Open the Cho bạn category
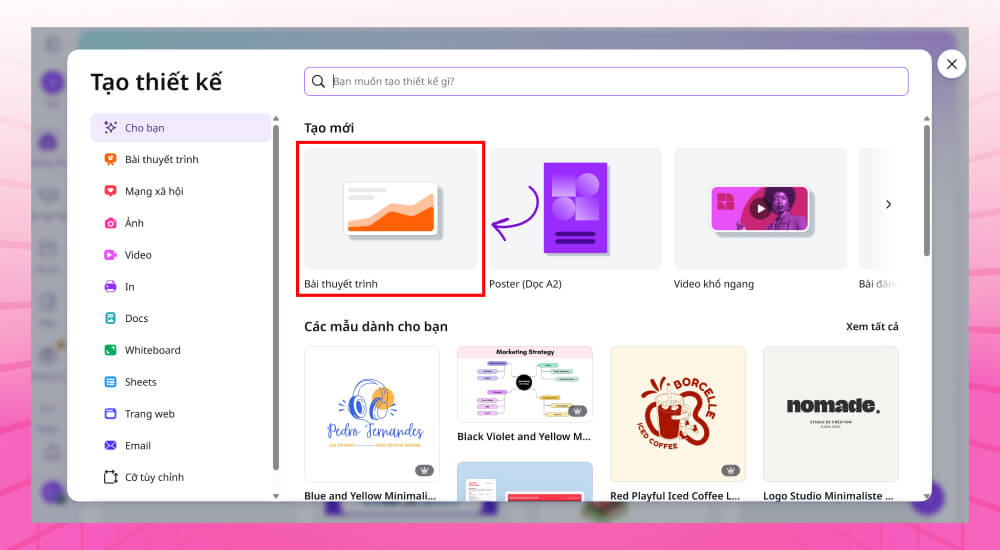1000x550 pixels. click(180, 128)
